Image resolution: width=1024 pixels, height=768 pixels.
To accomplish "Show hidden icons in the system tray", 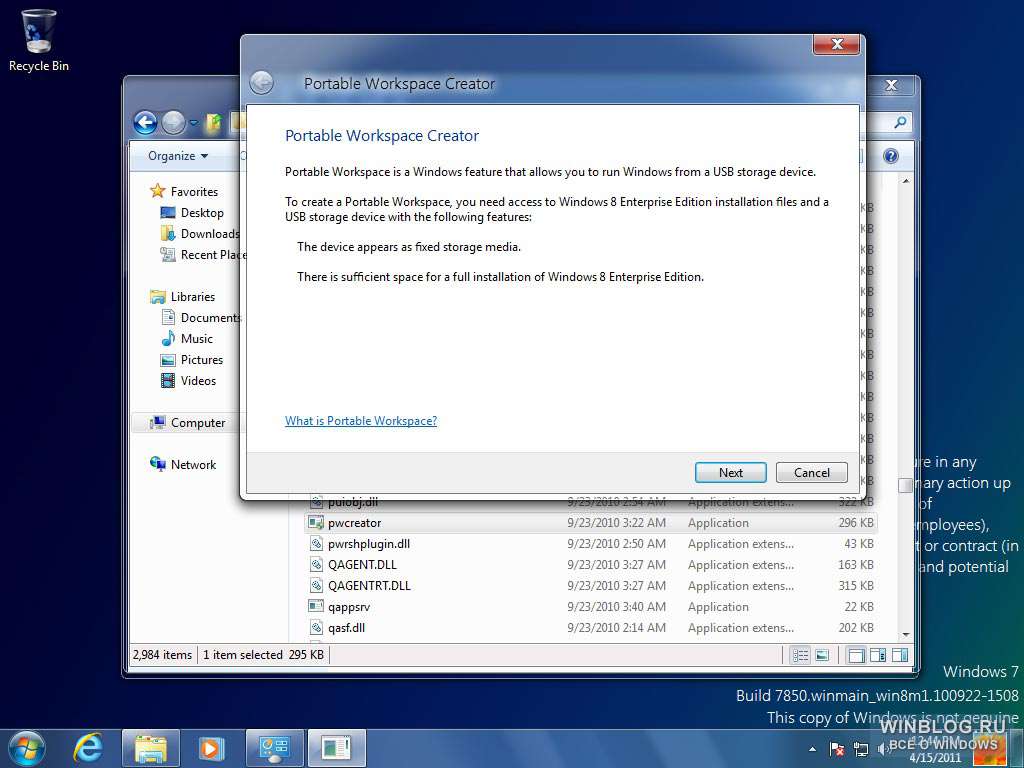I will (x=812, y=749).
